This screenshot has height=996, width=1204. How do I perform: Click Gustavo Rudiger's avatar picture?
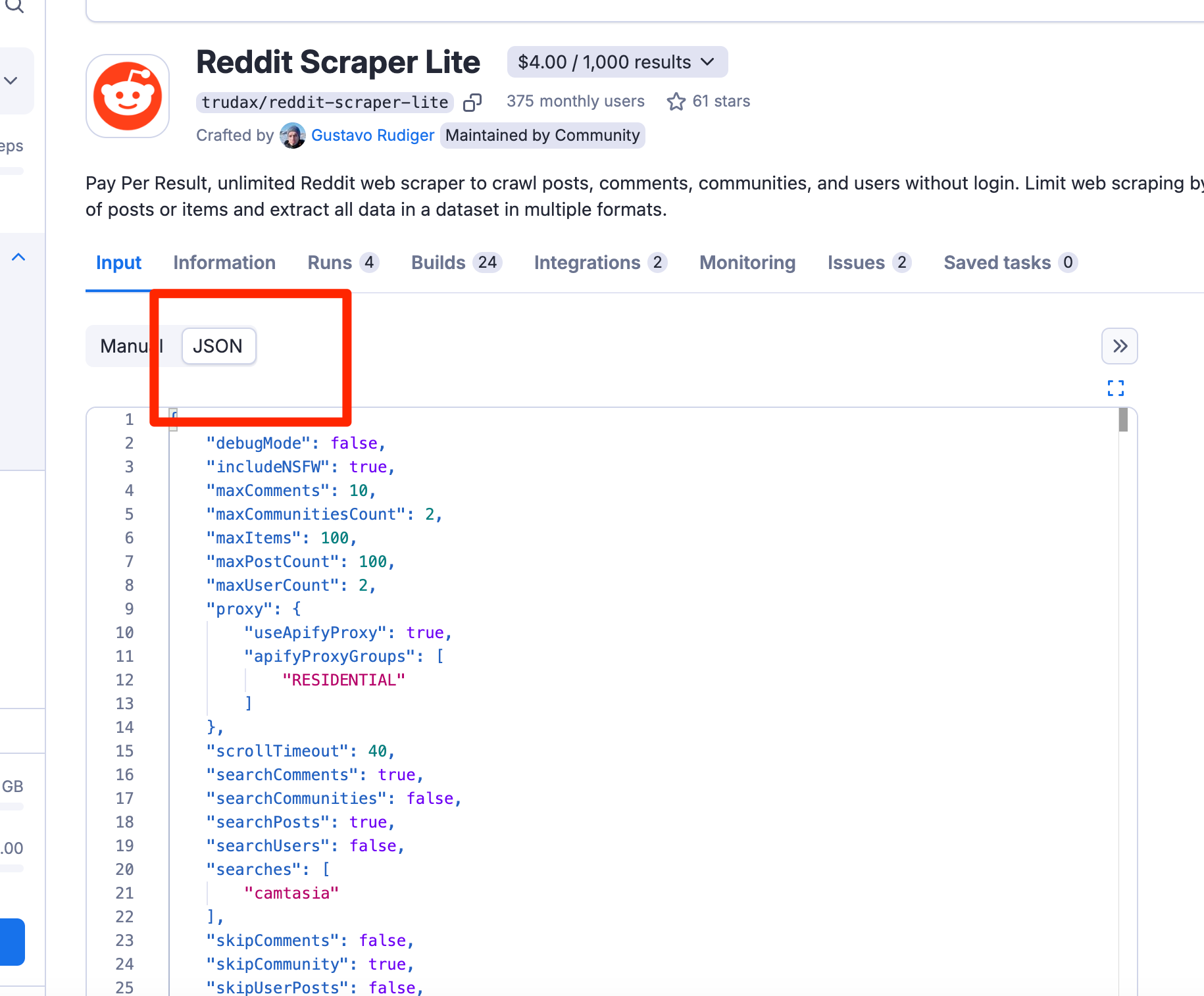point(293,136)
